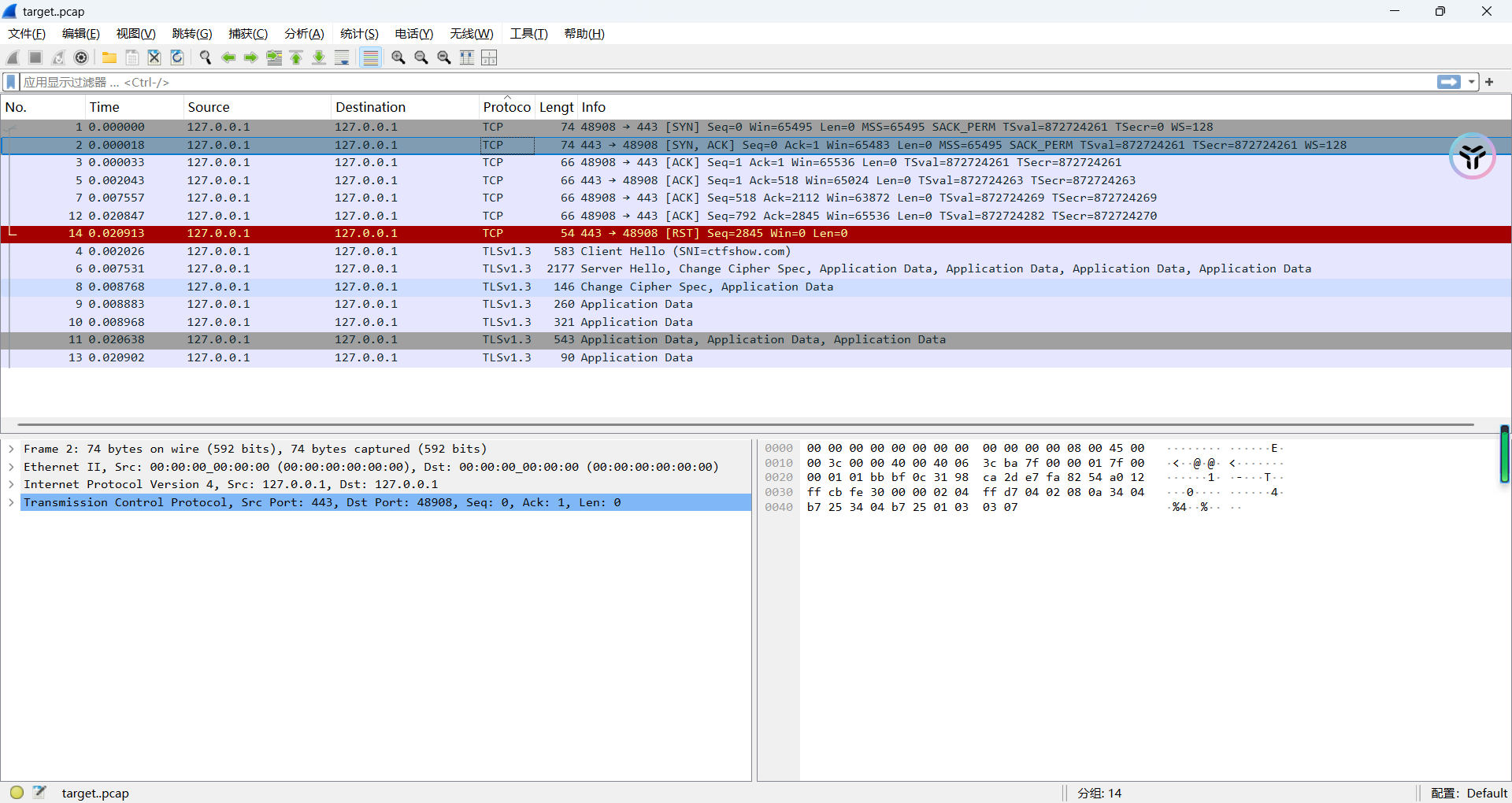Select the Client Hello (SNI=ctfshow.com) packet
This screenshot has height=803, width=1512.
tap(756, 251)
